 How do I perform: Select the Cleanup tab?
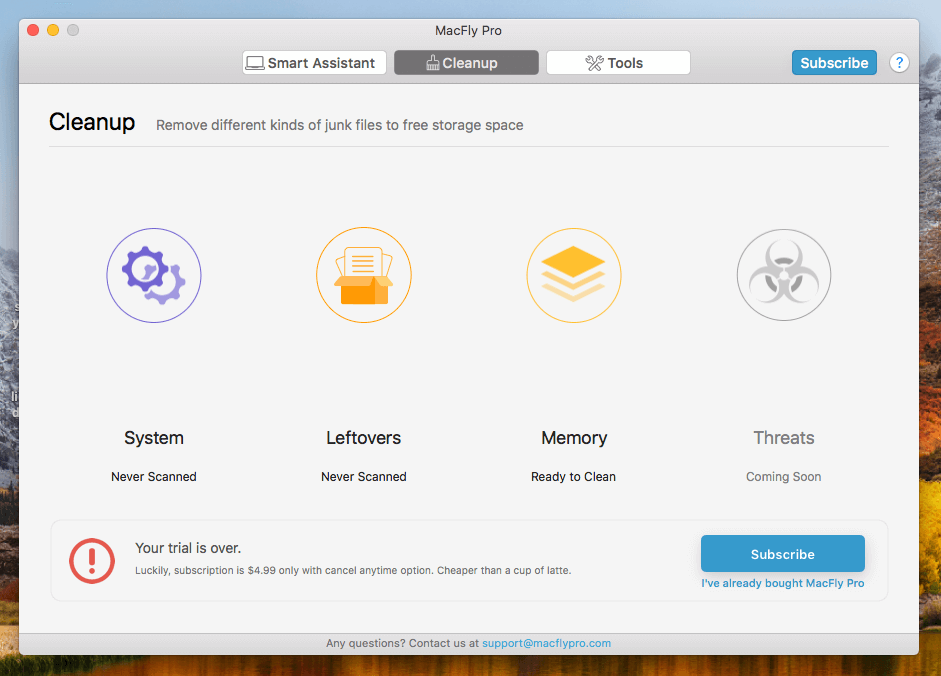pyautogui.click(x=466, y=62)
